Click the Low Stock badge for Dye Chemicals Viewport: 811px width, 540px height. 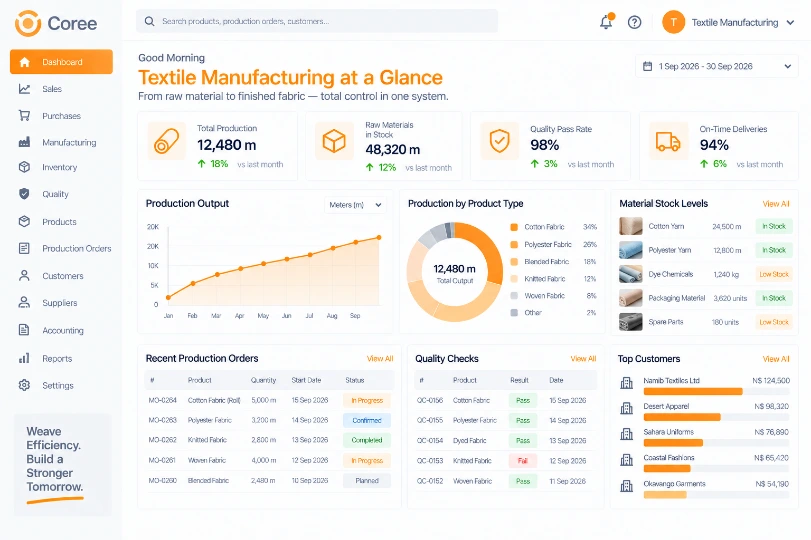(x=774, y=274)
